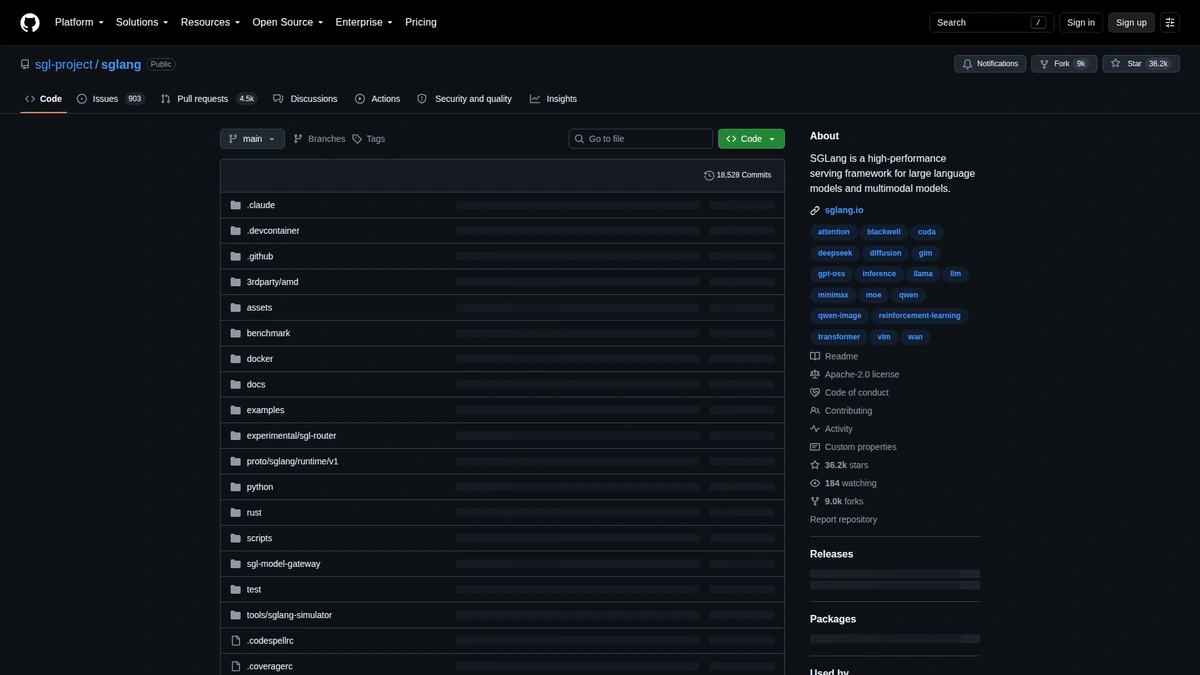Click the .coveragerc file icon
1200x675 pixels.
click(236, 666)
